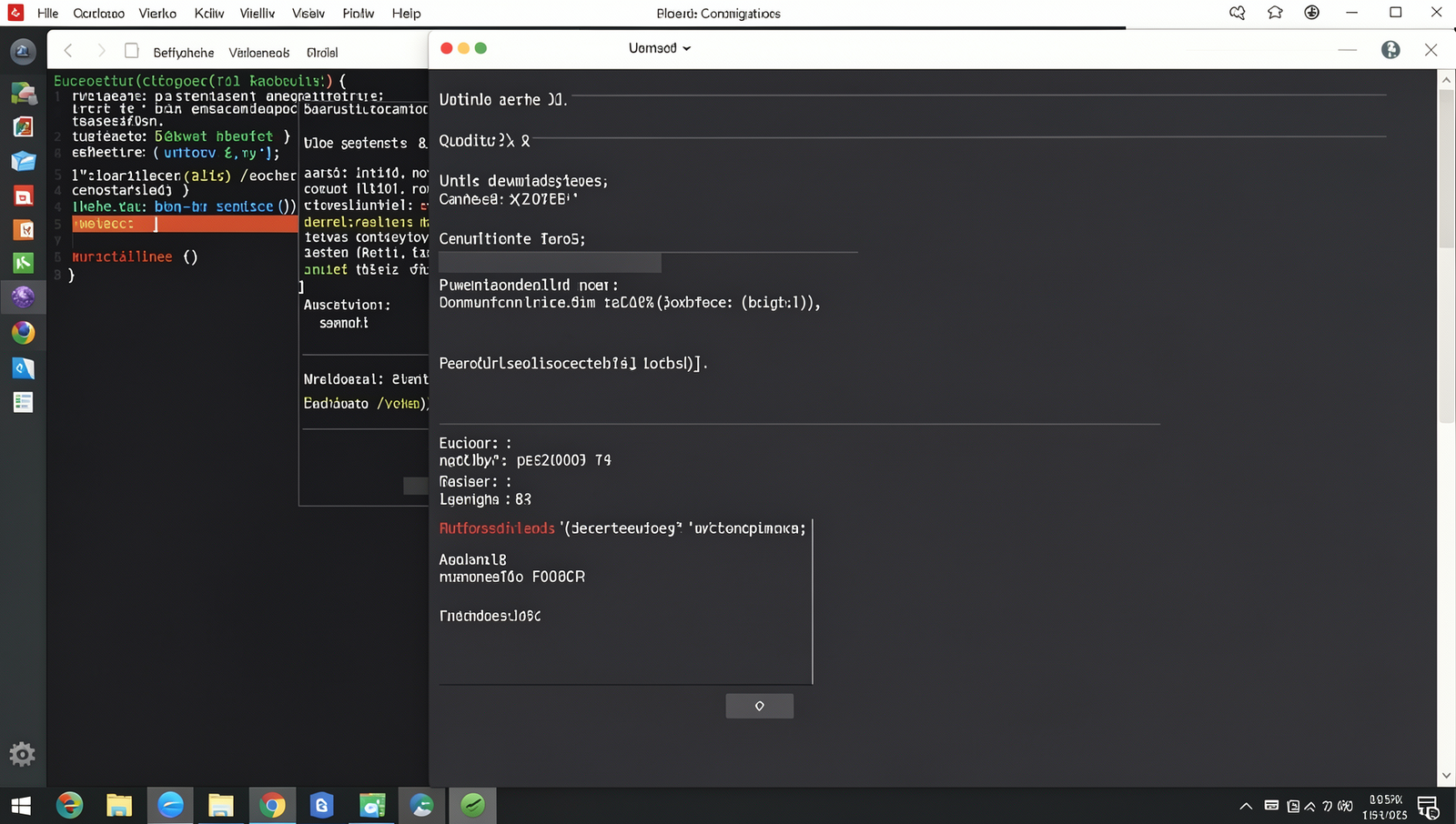Image resolution: width=1456 pixels, height=824 pixels.
Task: Show hidden tray icons with the up chevron
Action: point(1246,806)
